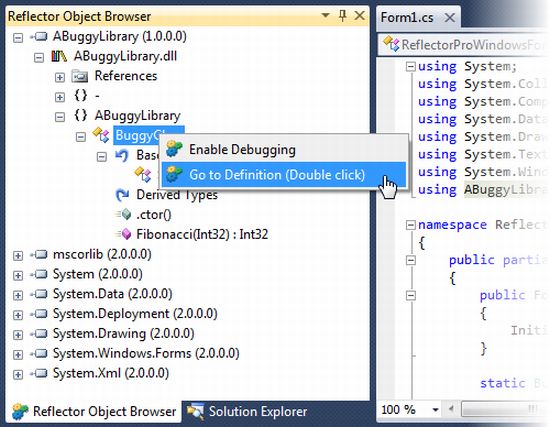
Task: Collapse the ABuggyLibrary (1.0.0.0) assembly node
Action: click(18, 37)
